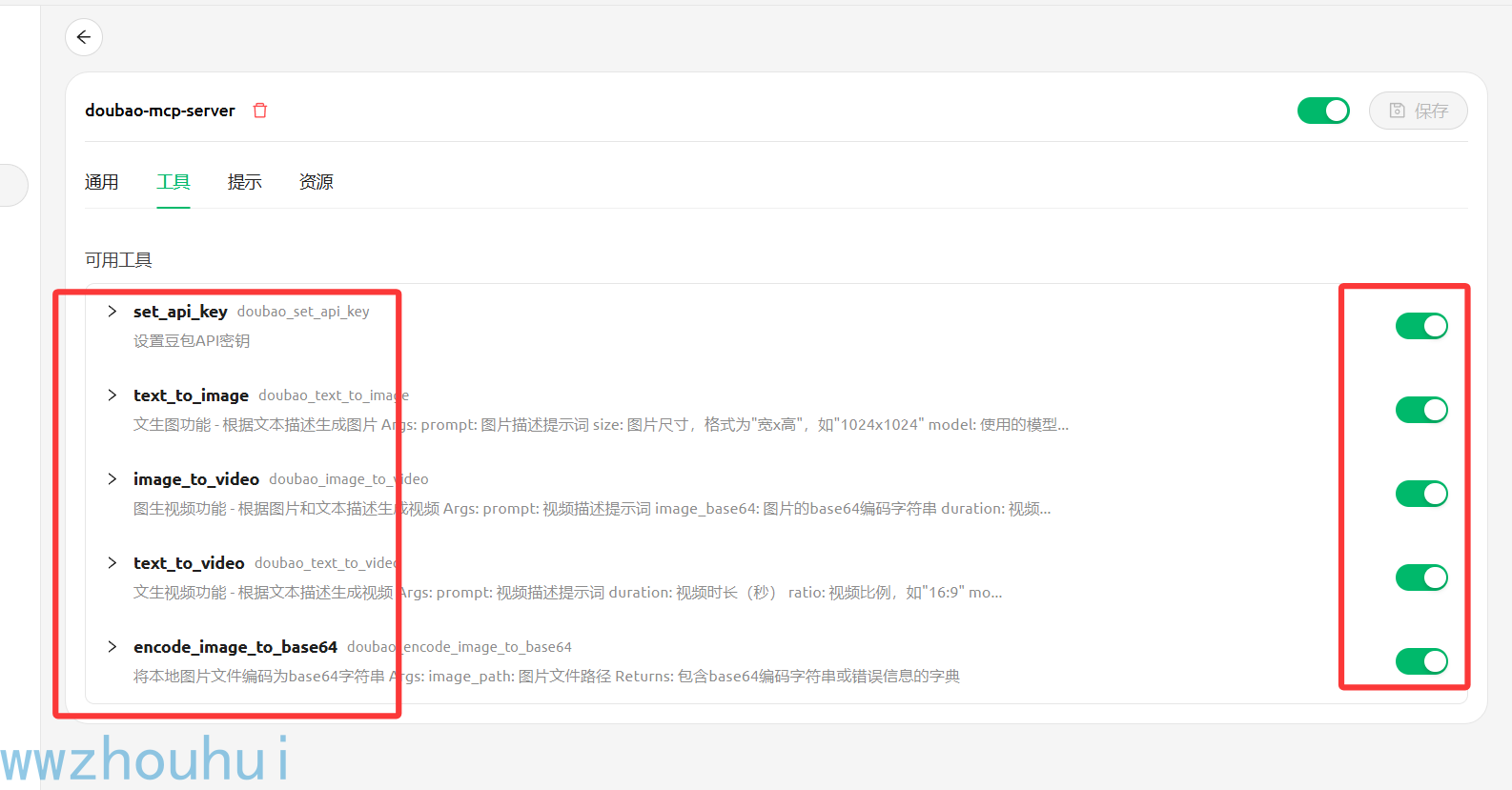Turn off the image_to_video tool switch

[x=1421, y=494]
